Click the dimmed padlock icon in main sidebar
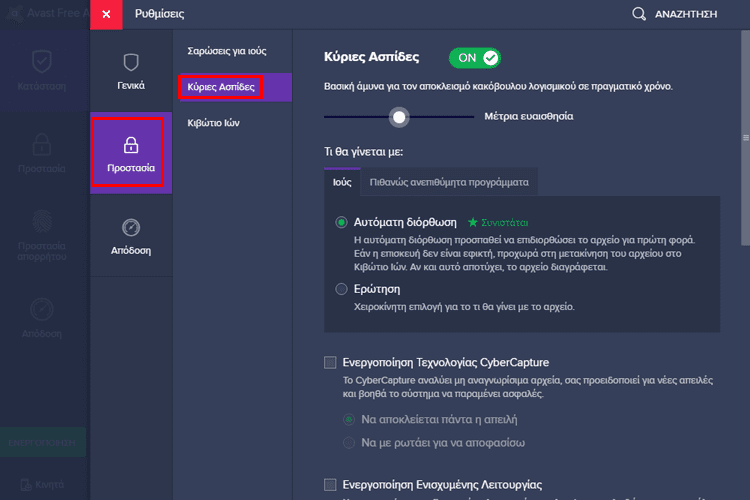 42,142
